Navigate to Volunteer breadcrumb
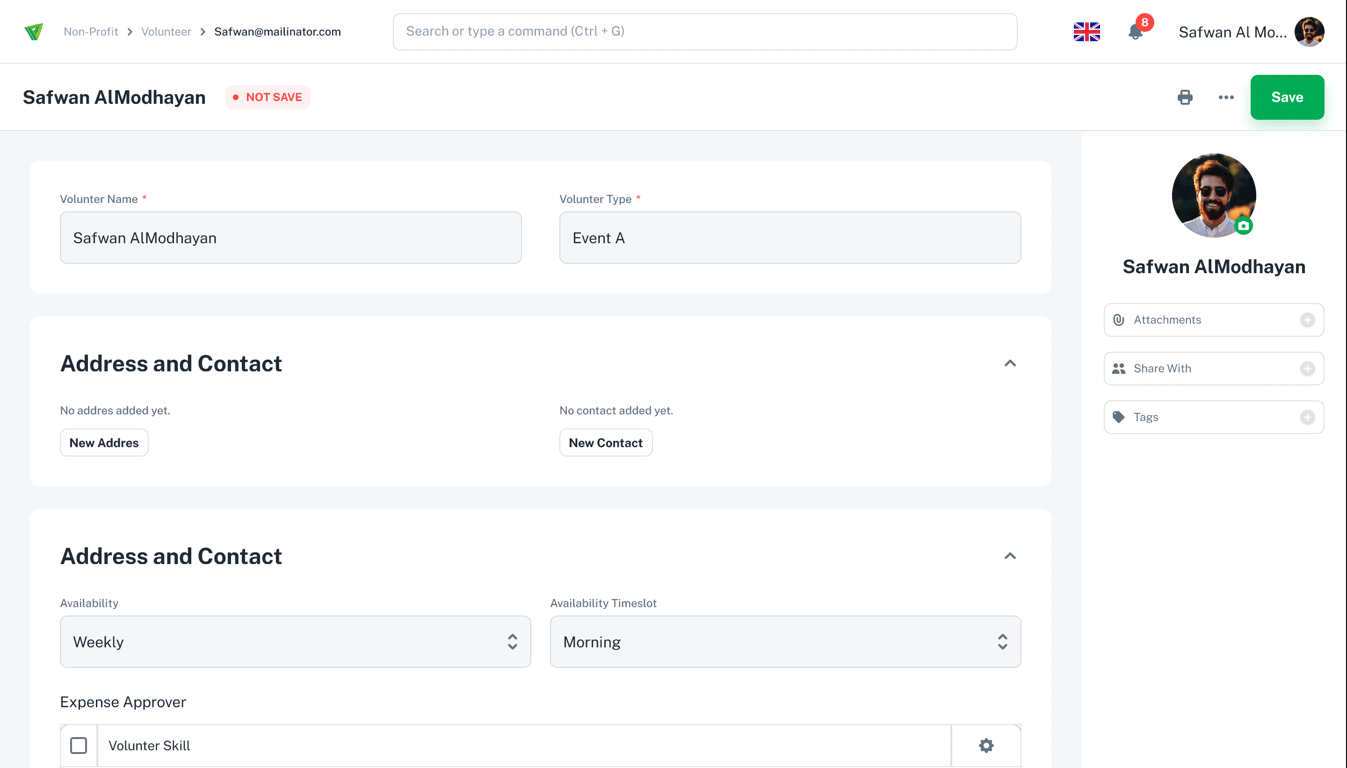The width and height of the screenshot is (1347, 768). point(166,32)
